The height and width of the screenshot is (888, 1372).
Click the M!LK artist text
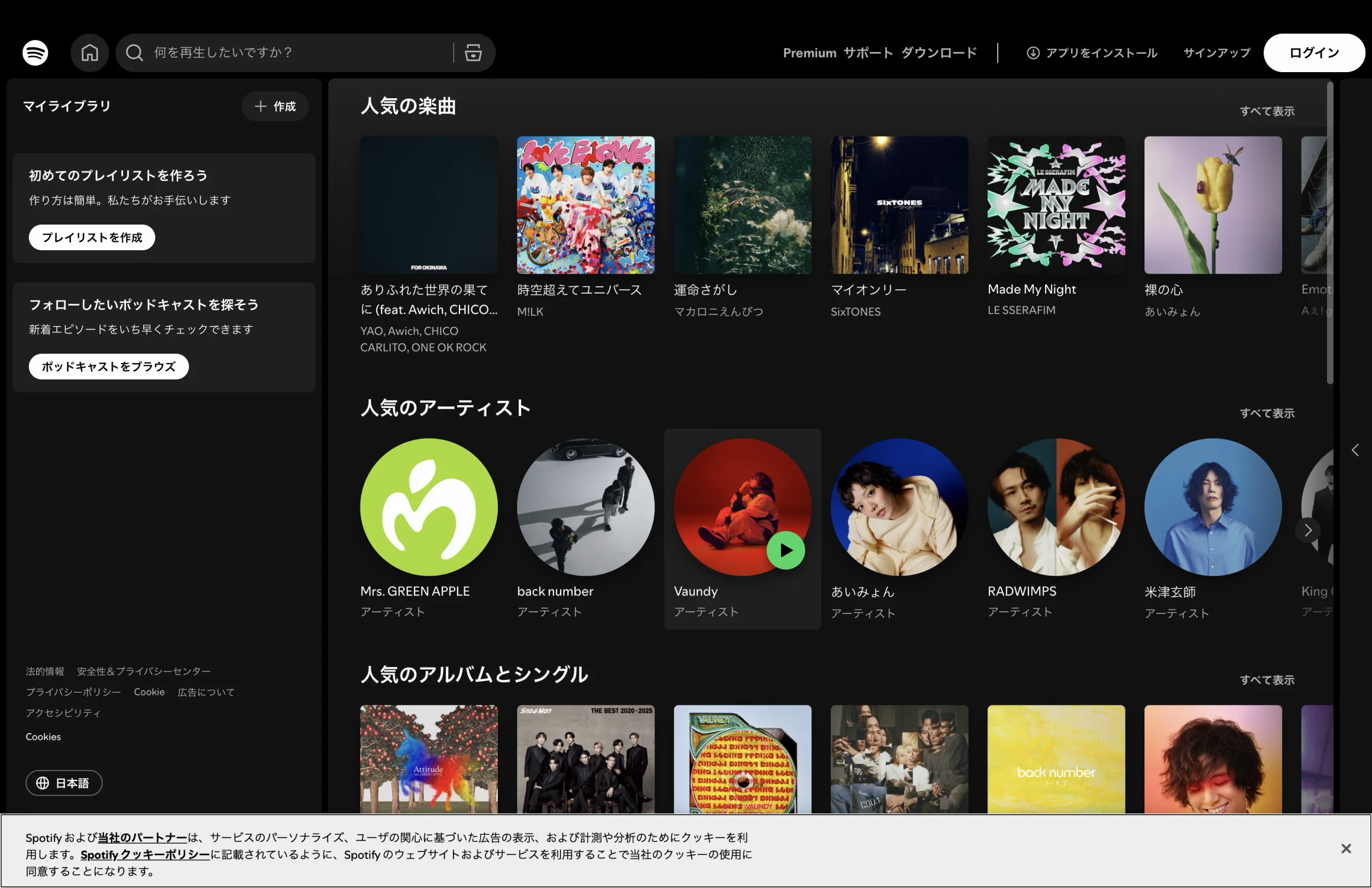pos(531,311)
